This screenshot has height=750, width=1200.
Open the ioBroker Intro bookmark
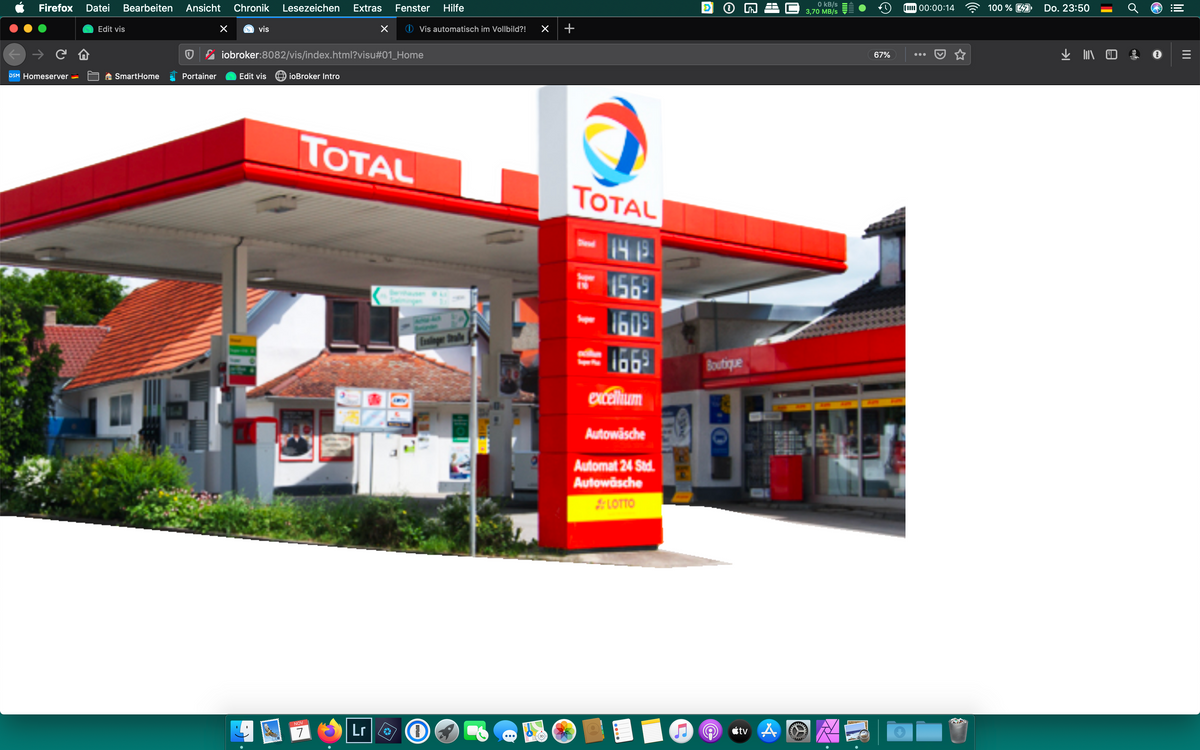pyautogui.click(x=313, y=76)
